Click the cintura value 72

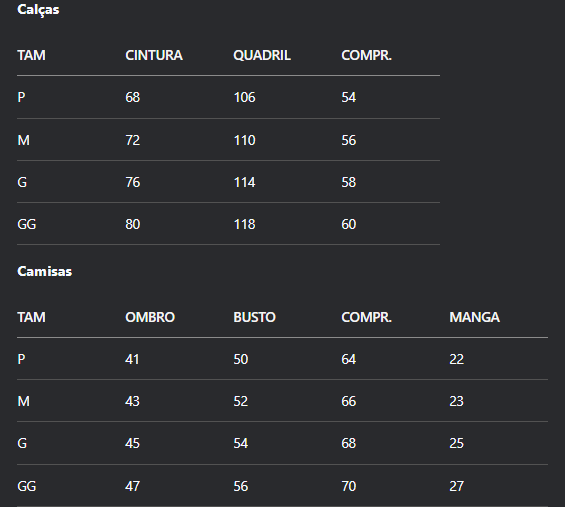click(x=133, y=140)
